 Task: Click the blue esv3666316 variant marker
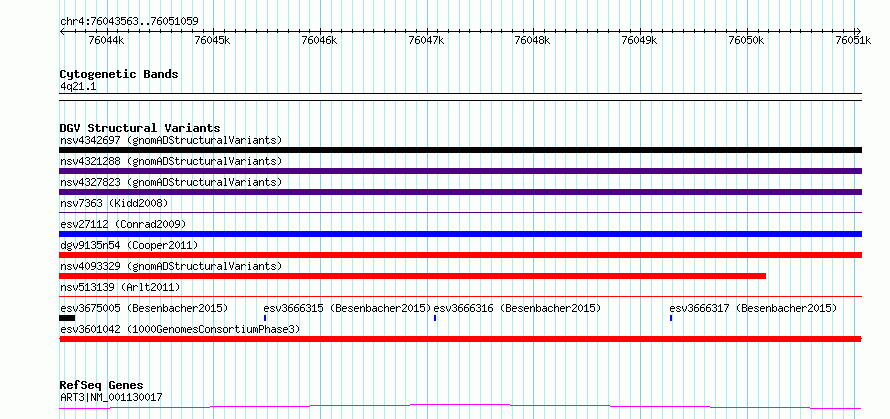point(435,318)
